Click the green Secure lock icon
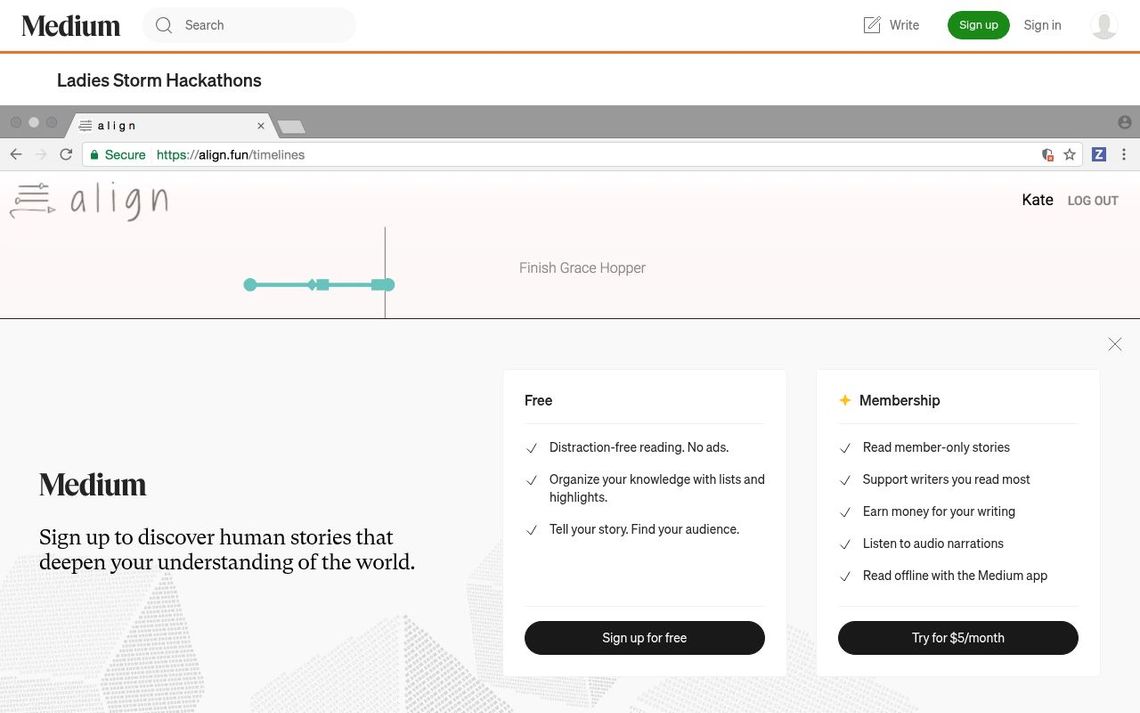The height and width of the screenshot is (713, 1140). tap(95, 155)
